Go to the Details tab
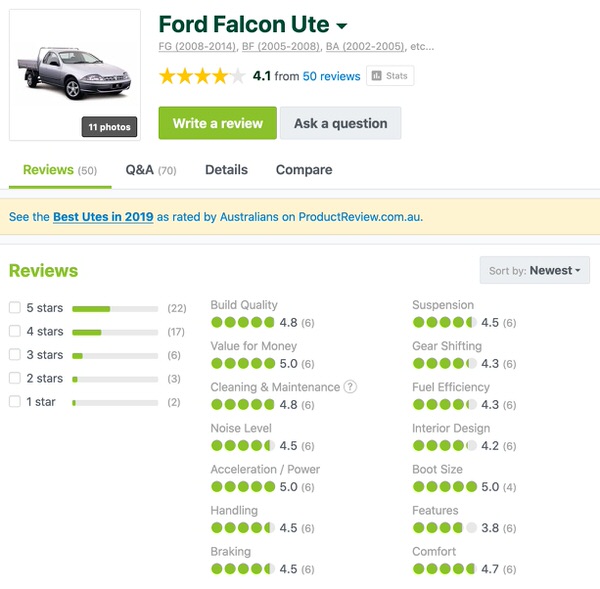 click(227, 170)
